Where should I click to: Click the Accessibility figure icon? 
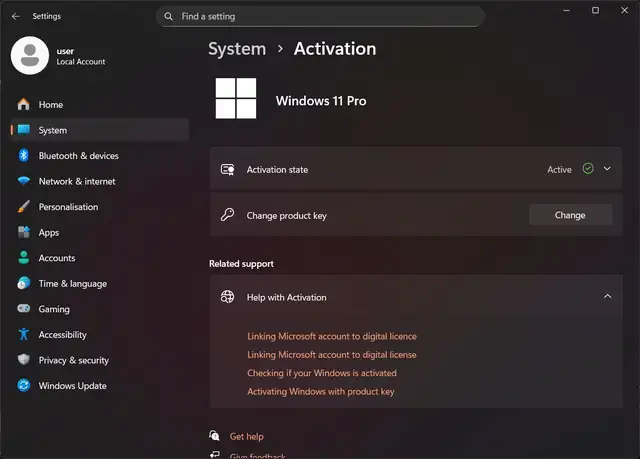point(24,334)
